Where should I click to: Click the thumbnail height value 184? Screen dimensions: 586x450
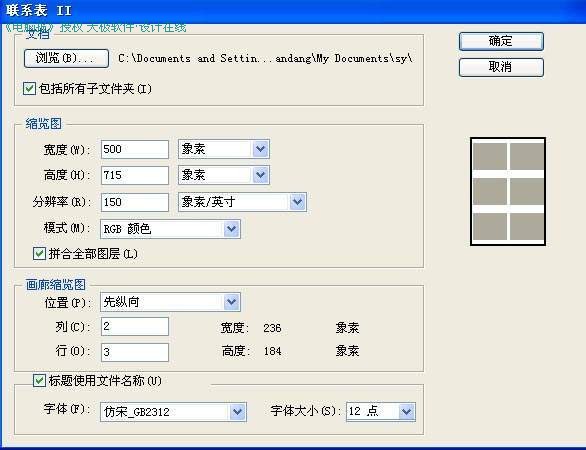(272, 351)
